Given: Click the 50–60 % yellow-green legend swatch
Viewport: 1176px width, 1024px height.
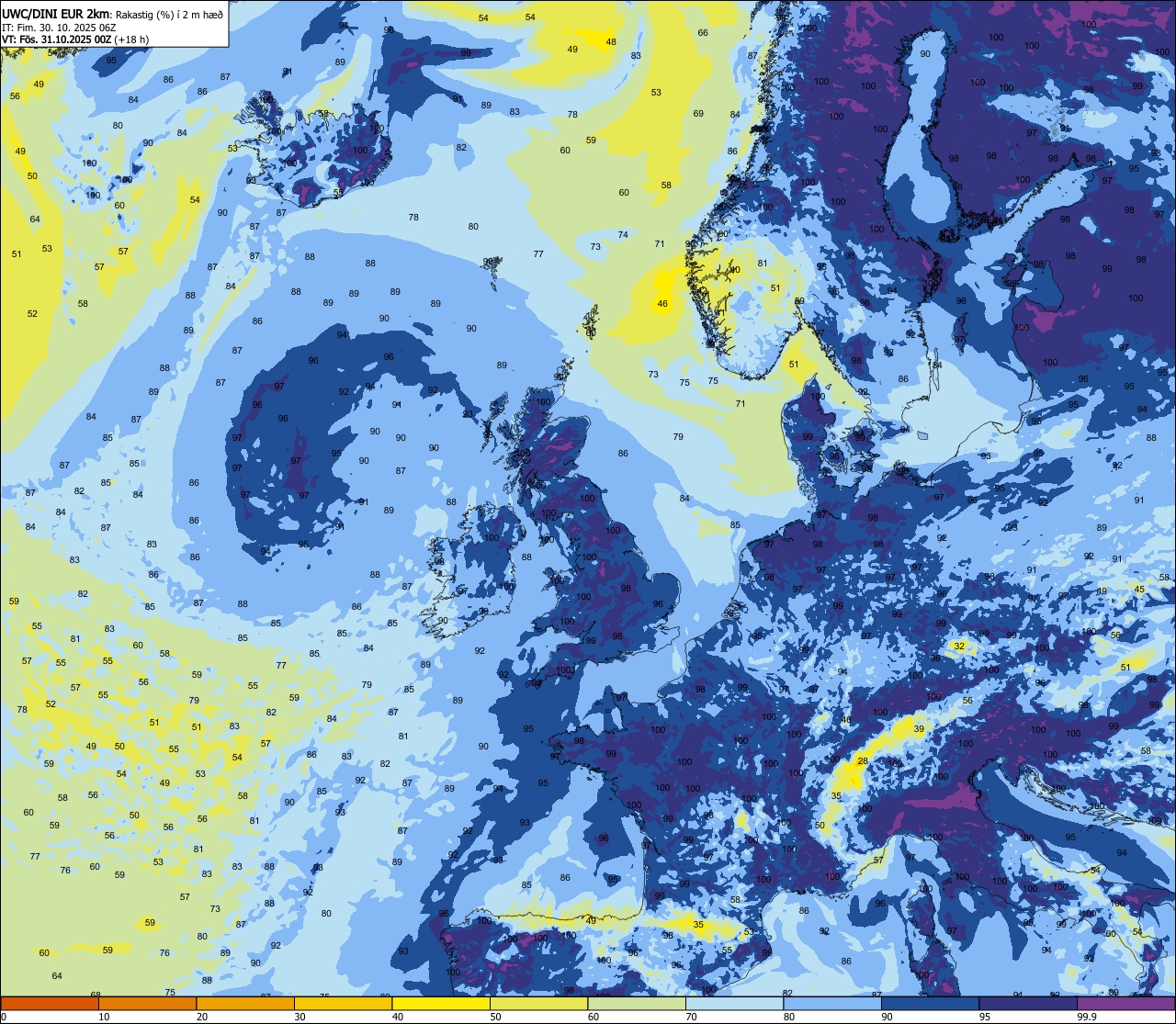Looking at the screenshot, I should point(538,1003).
